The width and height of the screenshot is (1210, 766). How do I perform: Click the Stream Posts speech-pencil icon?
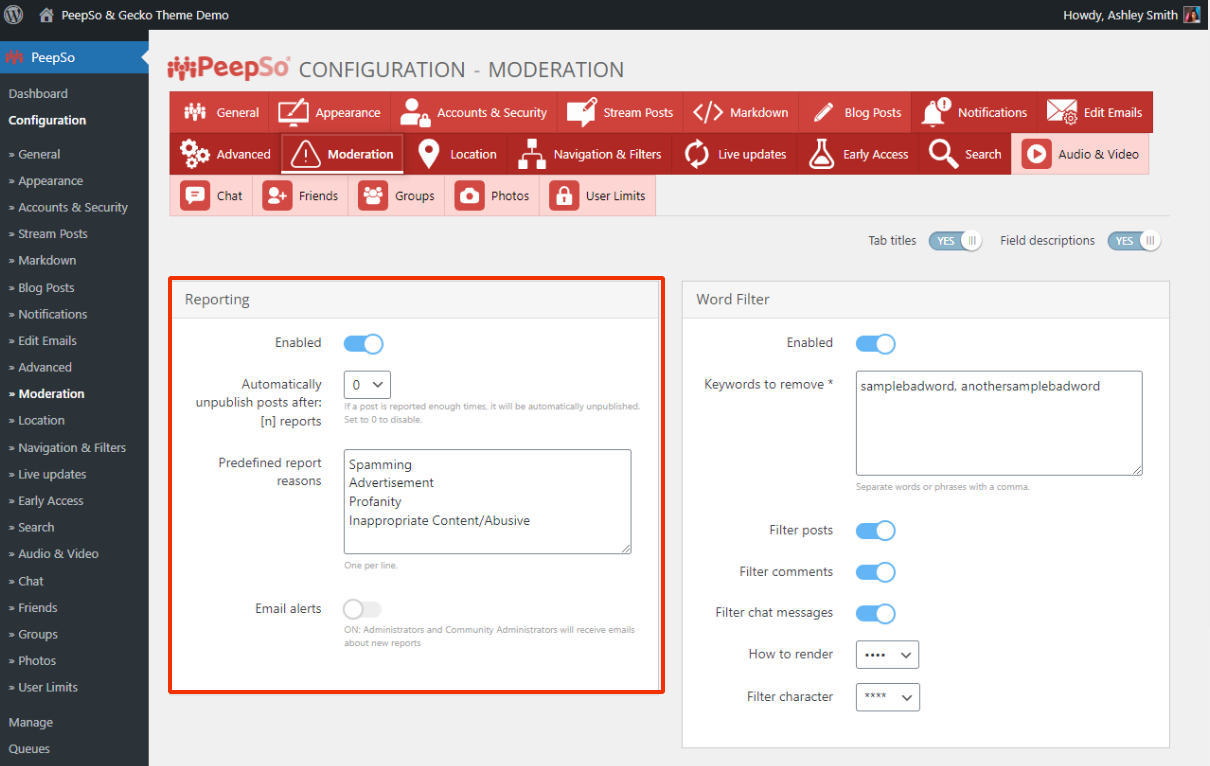pos(581,112)
